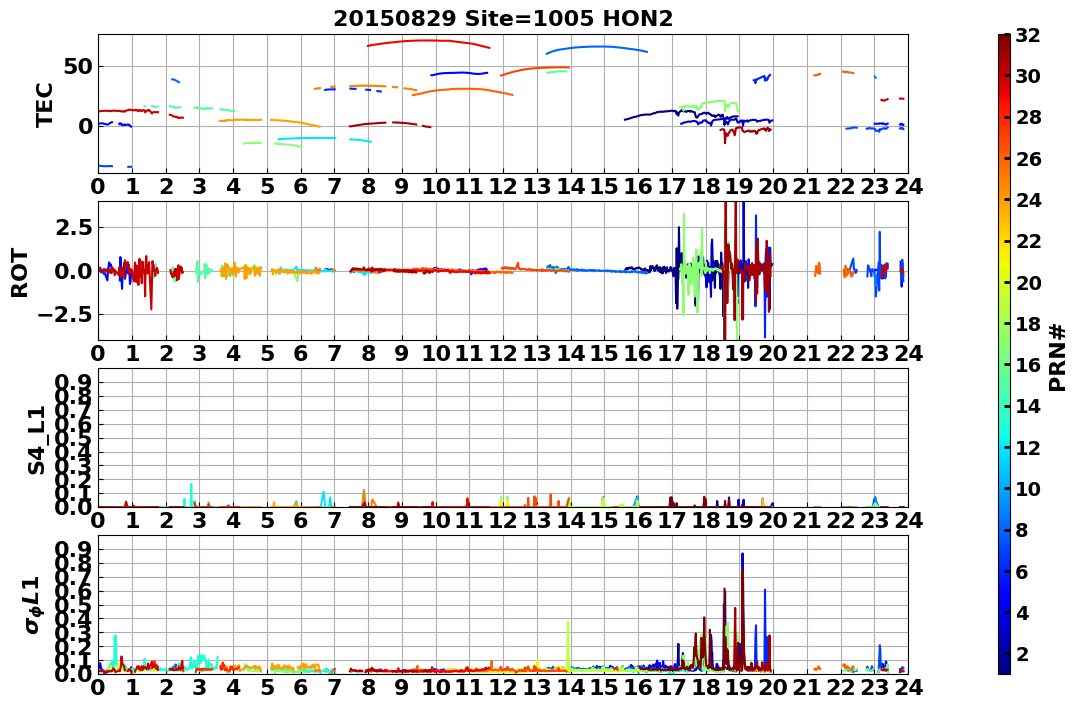Click the plot title "20150829 Site=1005 HON2"
Image resolution: width=1077 pixels, height=709 pixels.
point(503,19)
